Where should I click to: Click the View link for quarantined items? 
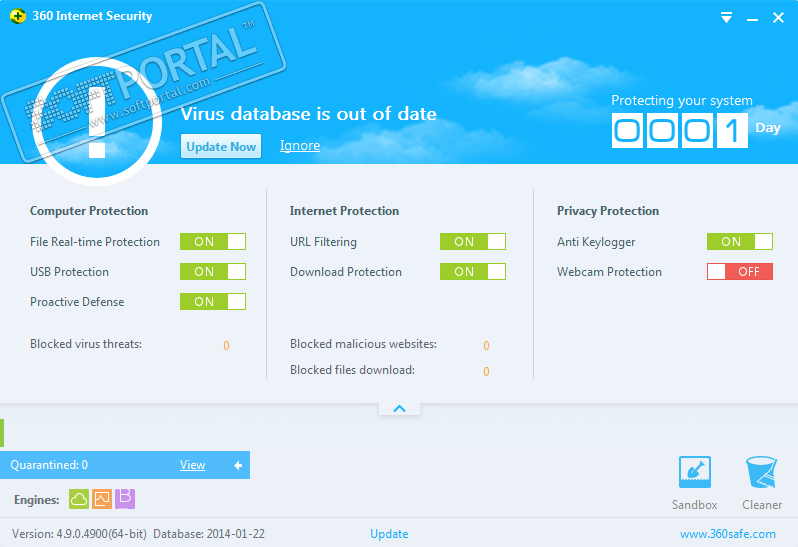[192, 465]
